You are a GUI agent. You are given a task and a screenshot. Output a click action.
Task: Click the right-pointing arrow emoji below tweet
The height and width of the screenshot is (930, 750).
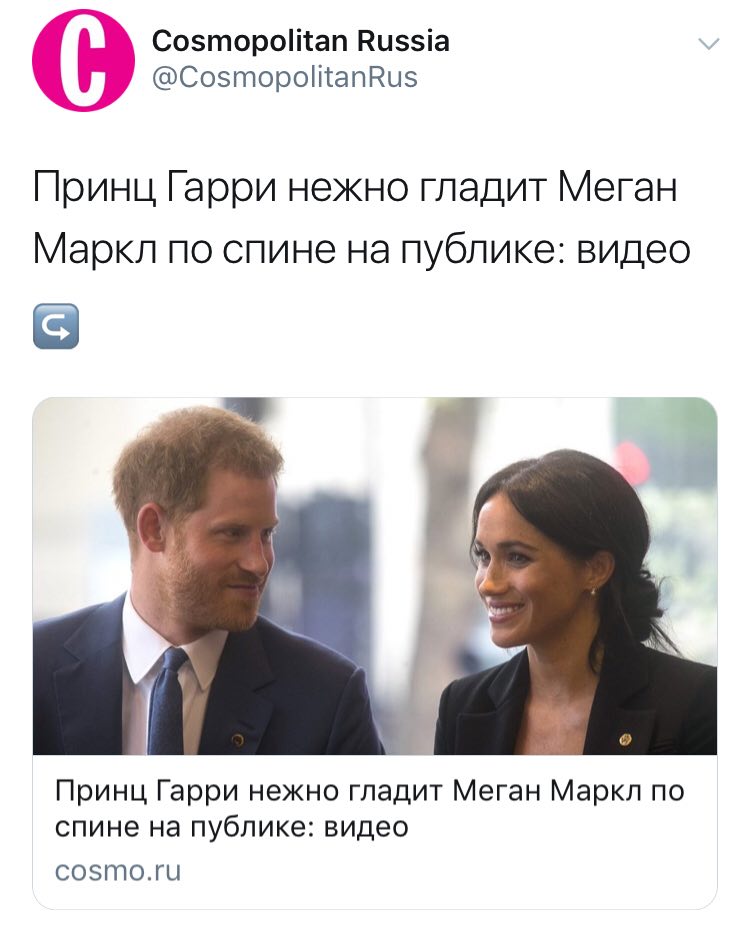(x=56, y=326)
